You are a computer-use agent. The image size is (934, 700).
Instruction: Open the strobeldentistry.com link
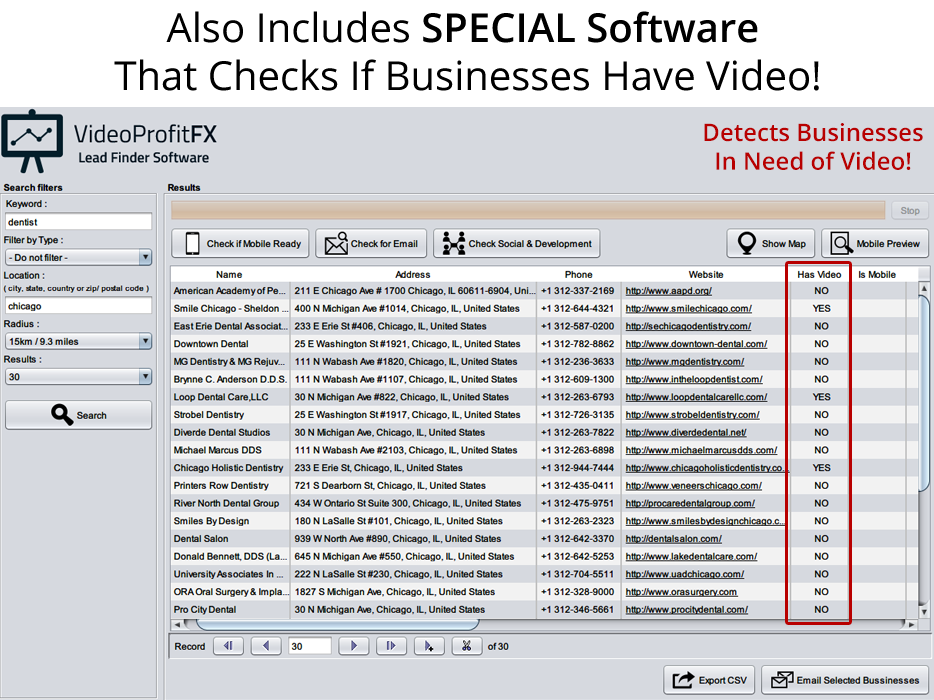click(692, 415)
